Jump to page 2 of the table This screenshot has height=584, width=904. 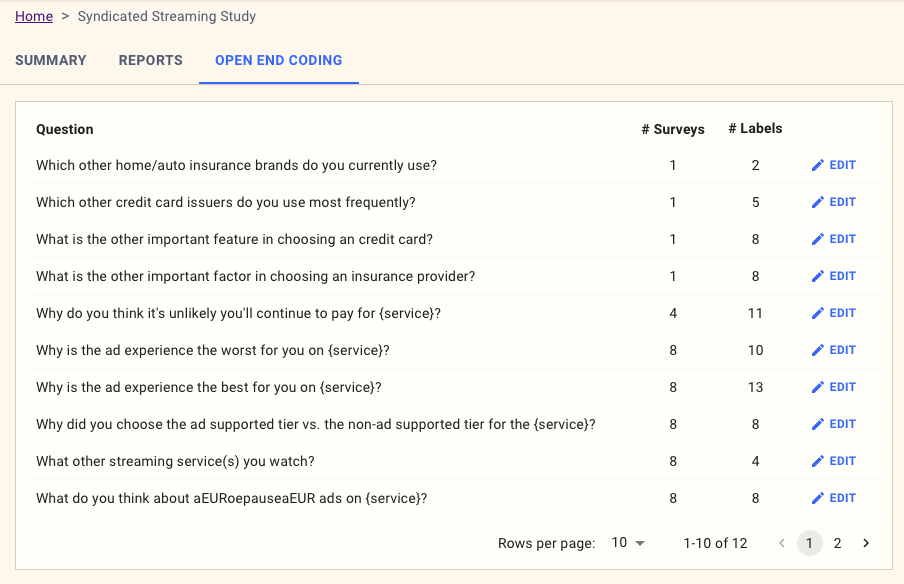[x=838, y=543]
